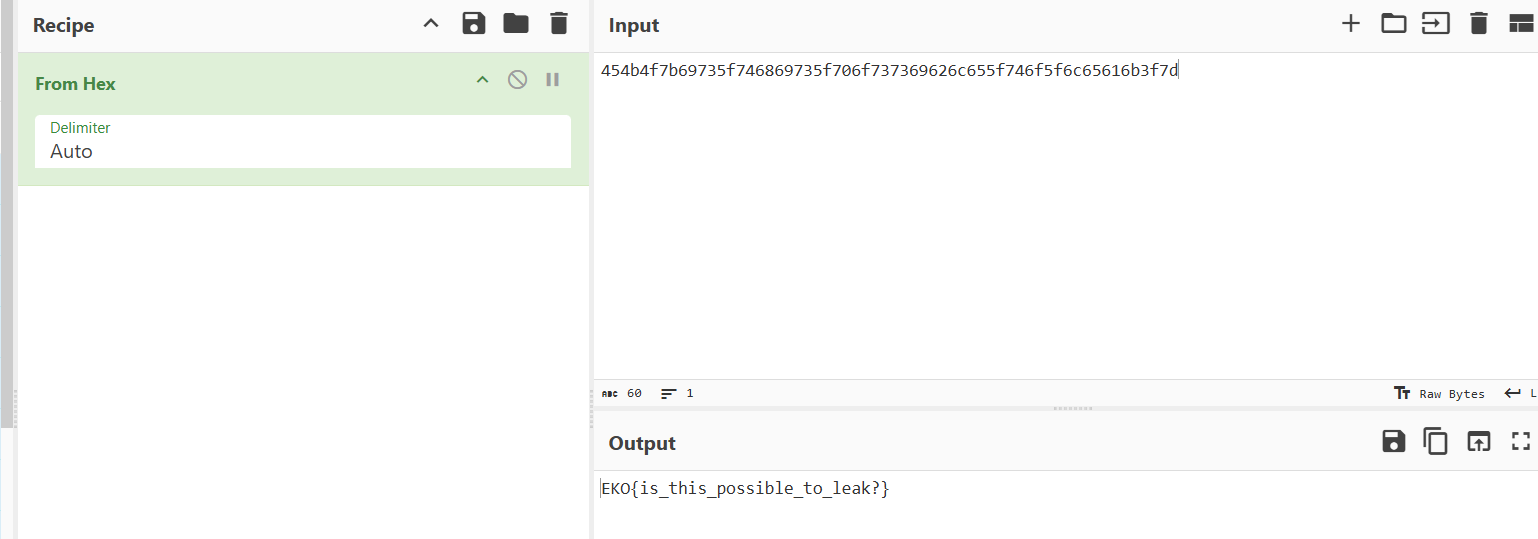
Task: Copy raw output to clipboard
Action: 1436,441
